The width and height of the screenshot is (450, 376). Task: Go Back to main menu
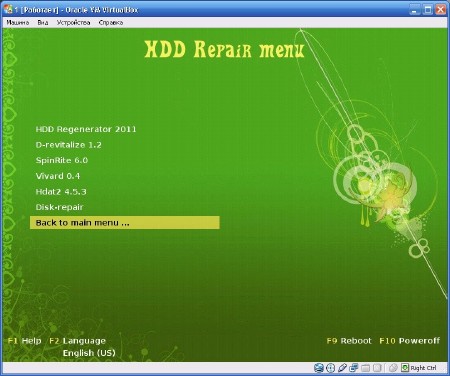coord(125,223)
